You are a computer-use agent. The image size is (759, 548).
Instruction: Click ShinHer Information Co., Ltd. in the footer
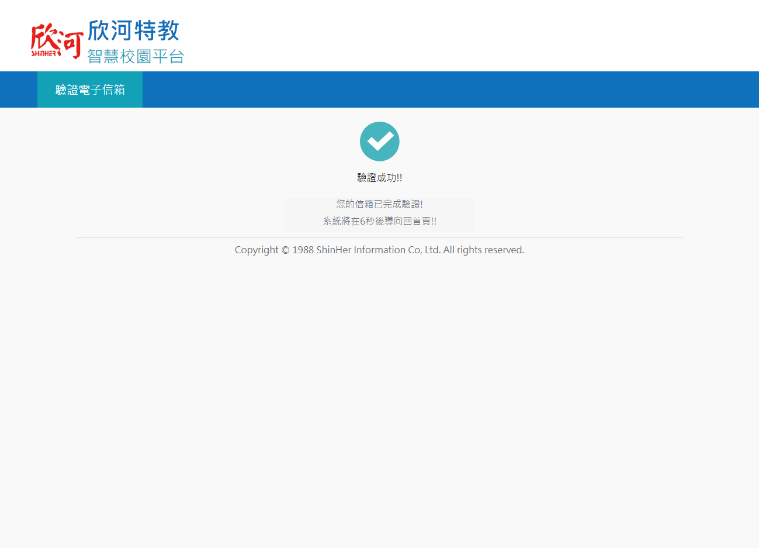[x=378, y=250]
